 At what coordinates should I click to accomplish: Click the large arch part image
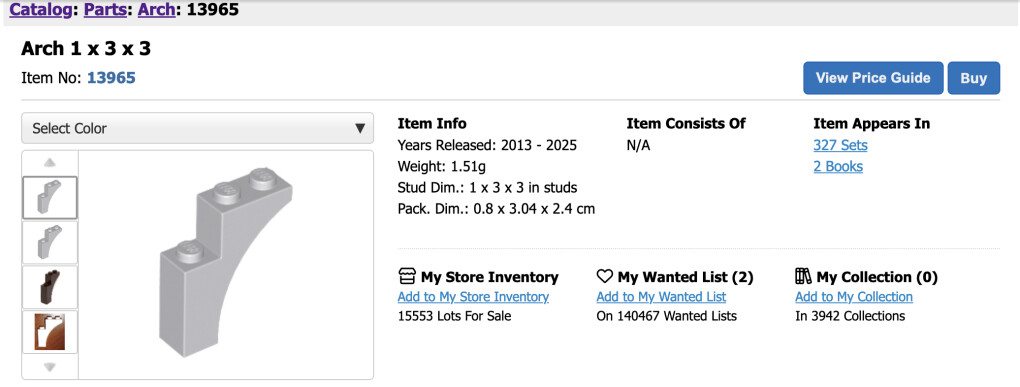tap(225, 261)
